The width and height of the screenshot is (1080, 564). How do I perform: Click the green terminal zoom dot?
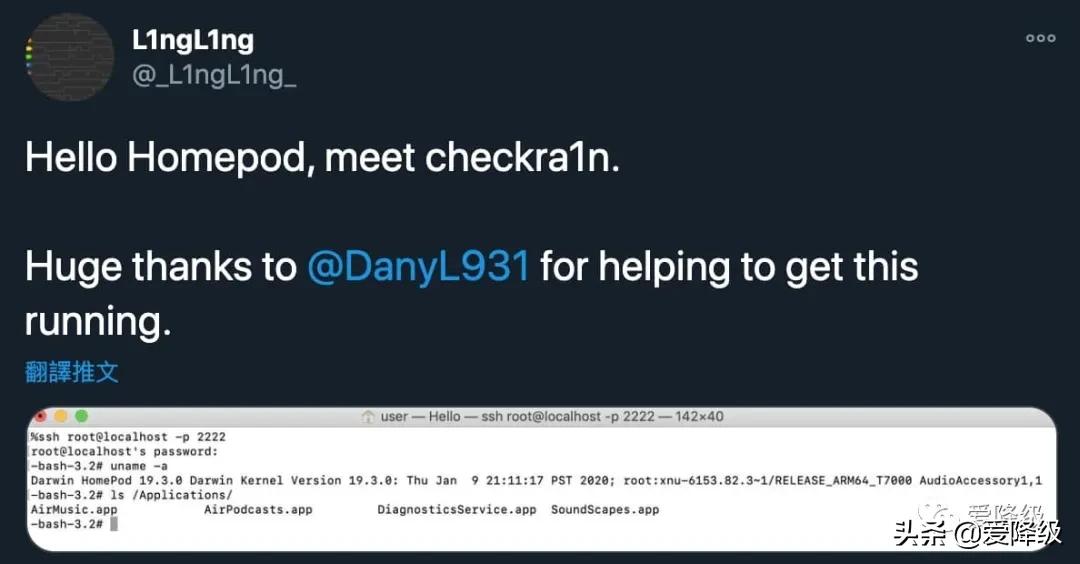point(81,416)
